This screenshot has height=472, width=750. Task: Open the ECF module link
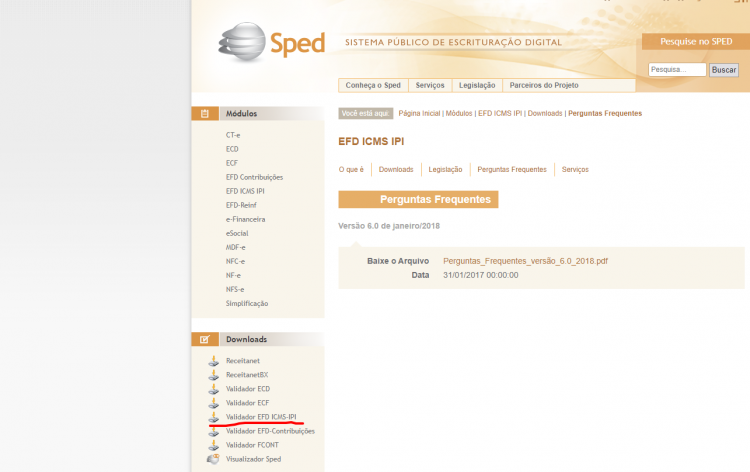click(x=232, y=163)
